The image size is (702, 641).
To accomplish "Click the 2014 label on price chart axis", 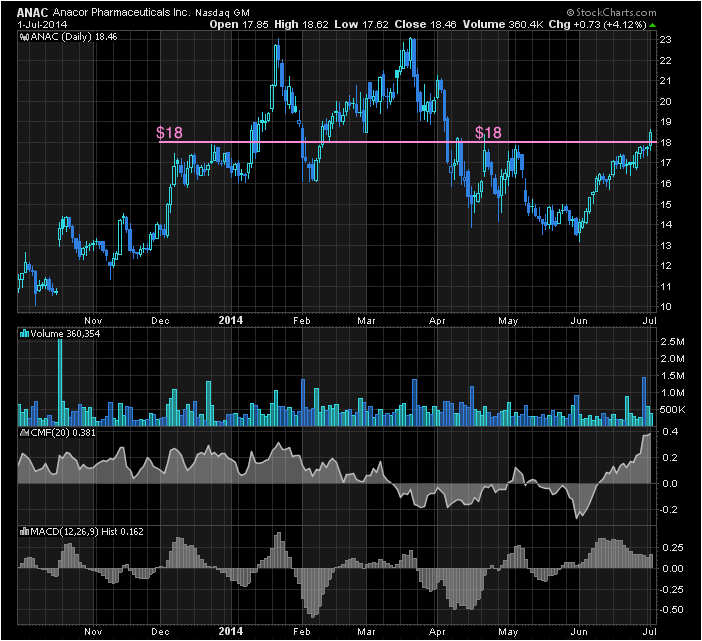I will (x=231, y=320).
